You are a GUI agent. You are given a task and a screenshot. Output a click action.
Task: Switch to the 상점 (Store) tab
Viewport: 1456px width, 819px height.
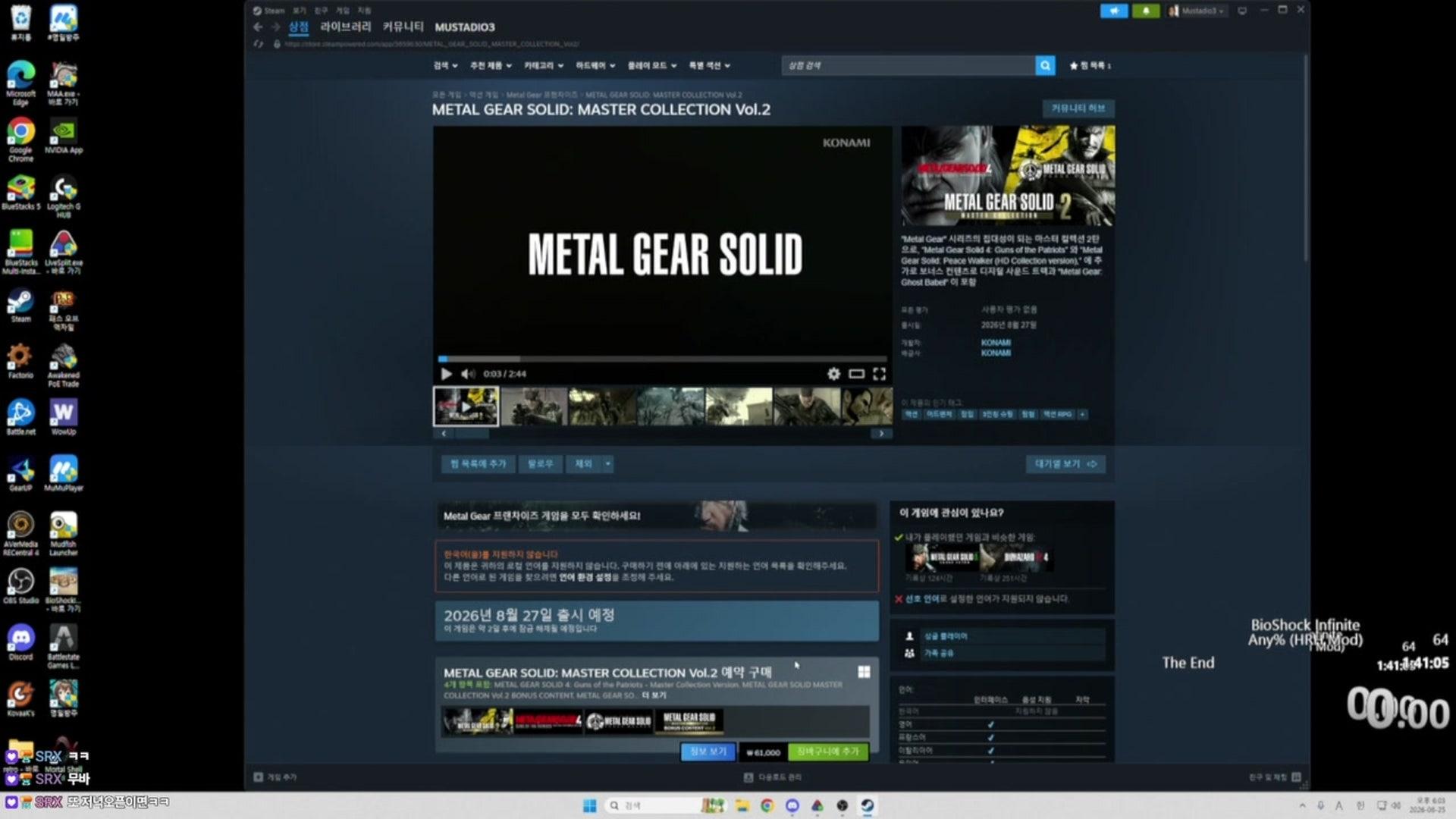pos(299,27)
